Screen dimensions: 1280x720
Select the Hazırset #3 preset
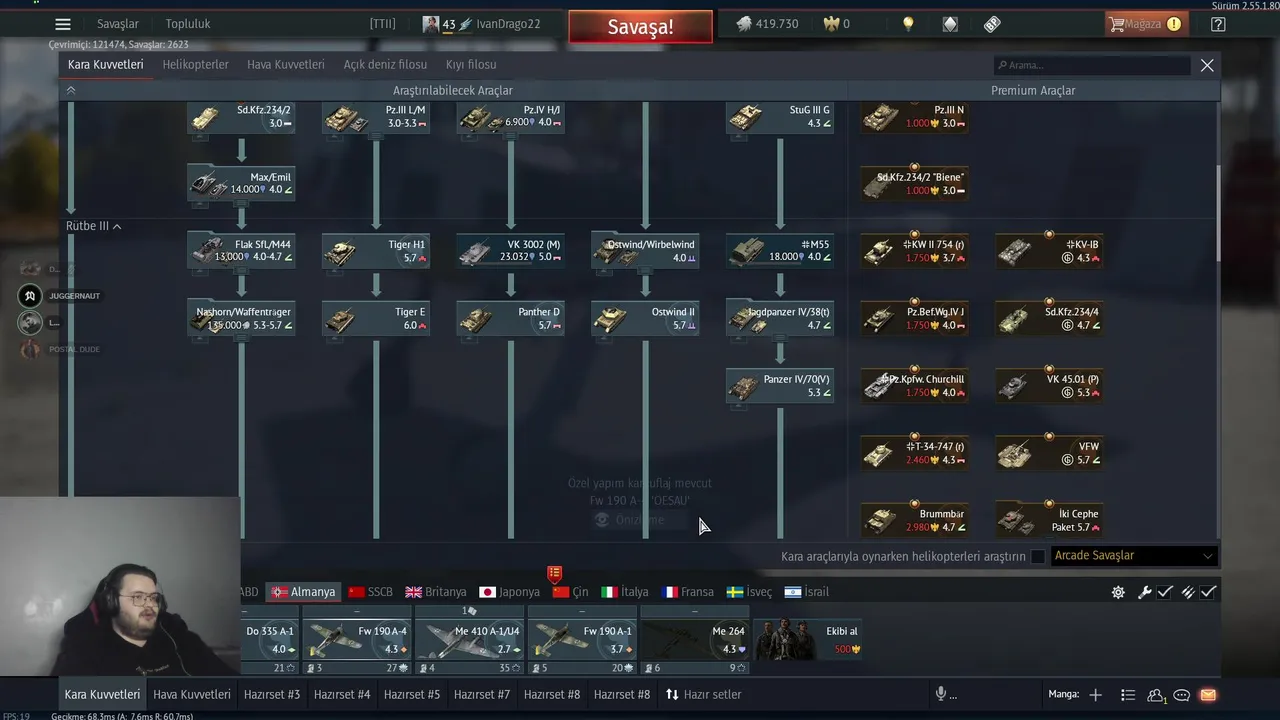pyautogui.click(x=272, y=694)
